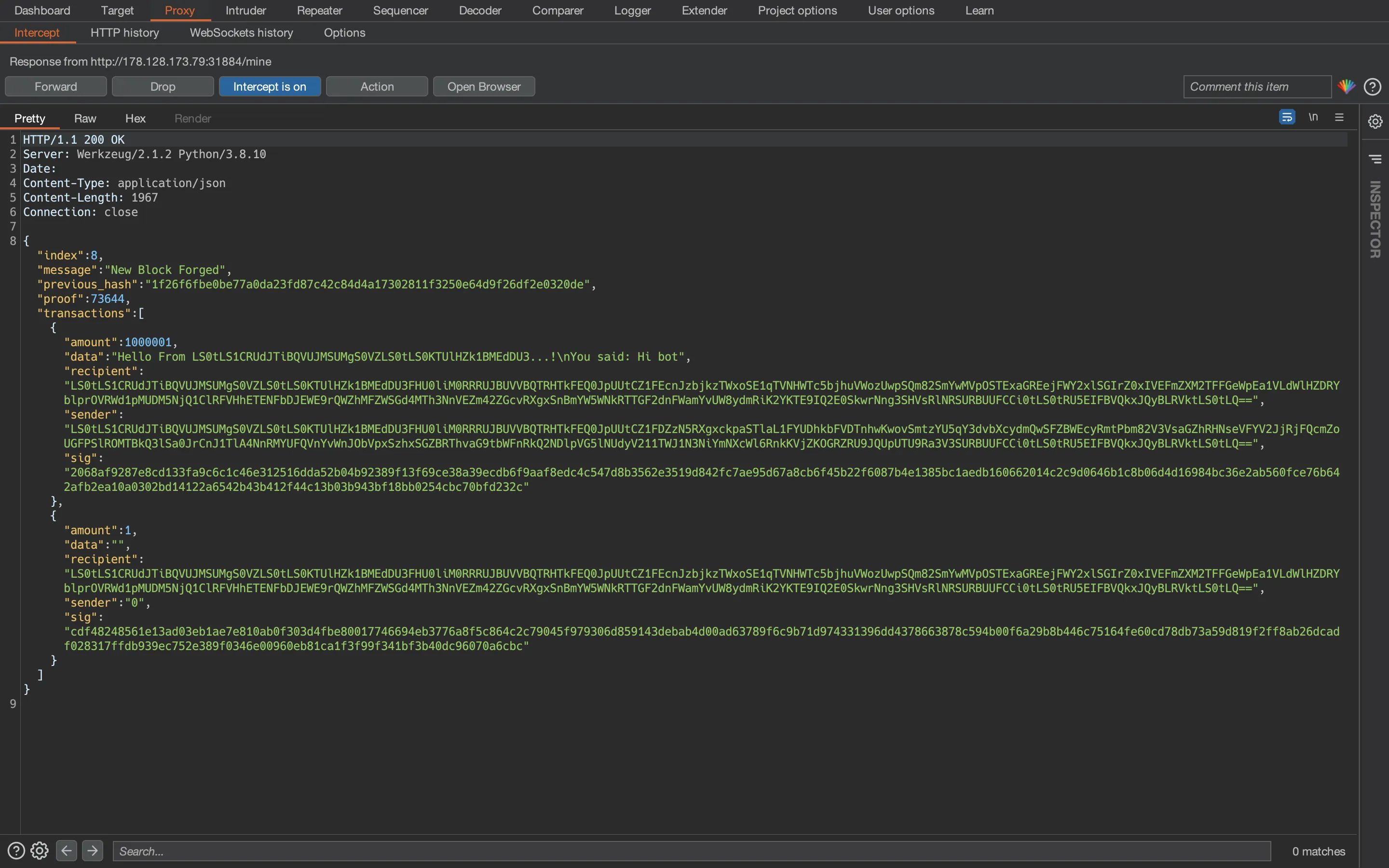
Task: Click the settings gear icon
Action: (x=38, y=851)
